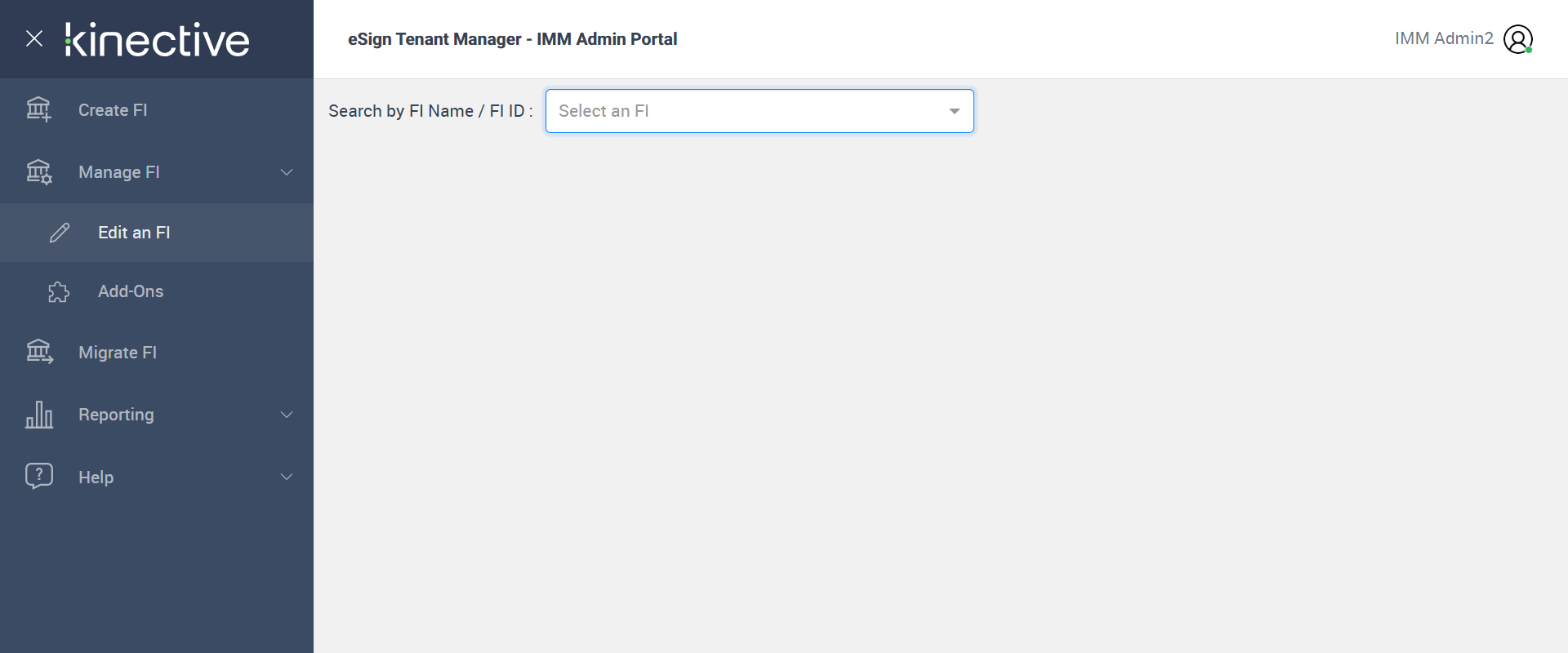Screen dimensions: 1568x653
Task: Click the Manage FI bank-gear icon
Action: pyautogui.click(x=38, y=172)
